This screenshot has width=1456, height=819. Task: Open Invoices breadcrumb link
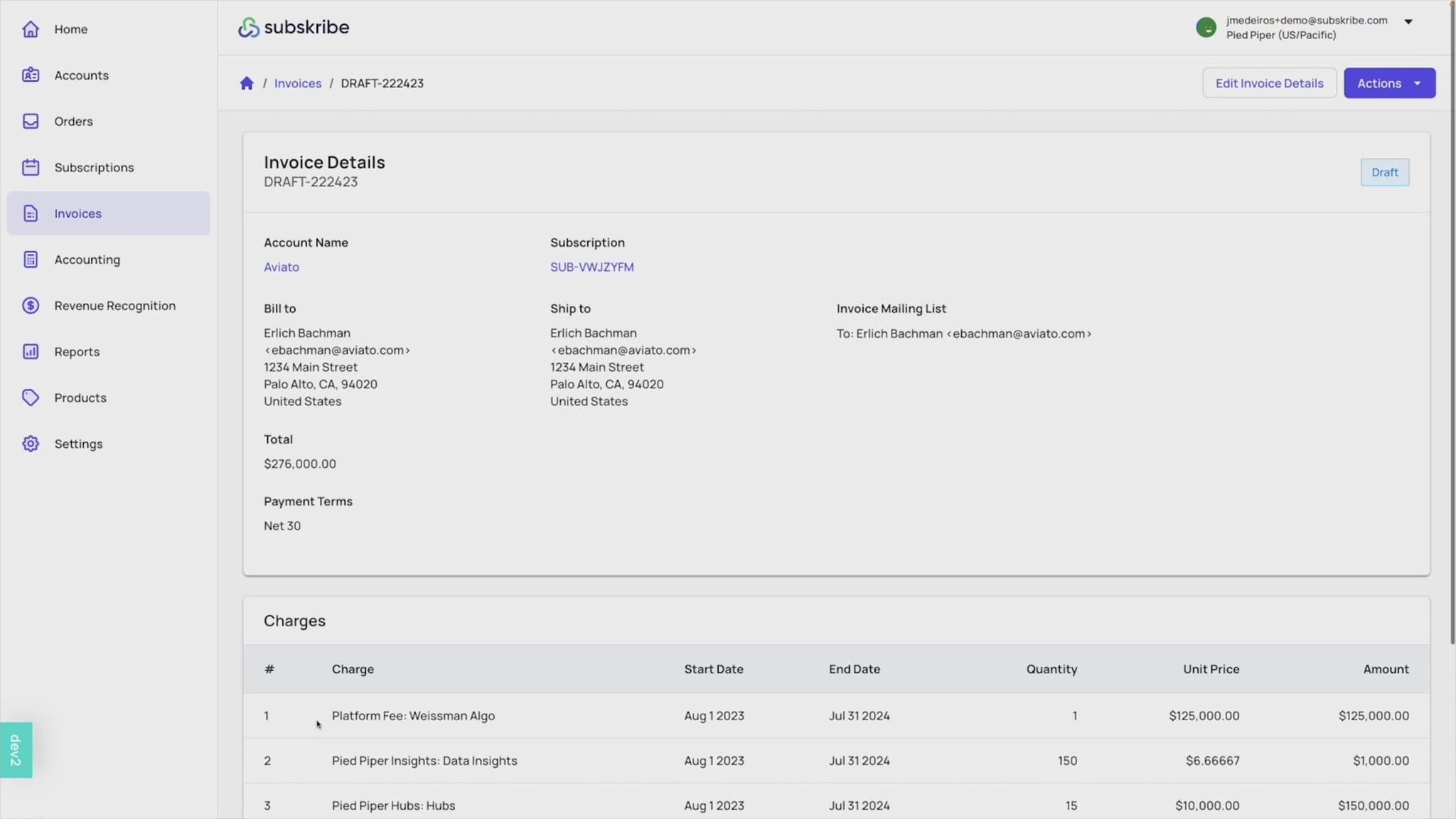click(297, 83)
